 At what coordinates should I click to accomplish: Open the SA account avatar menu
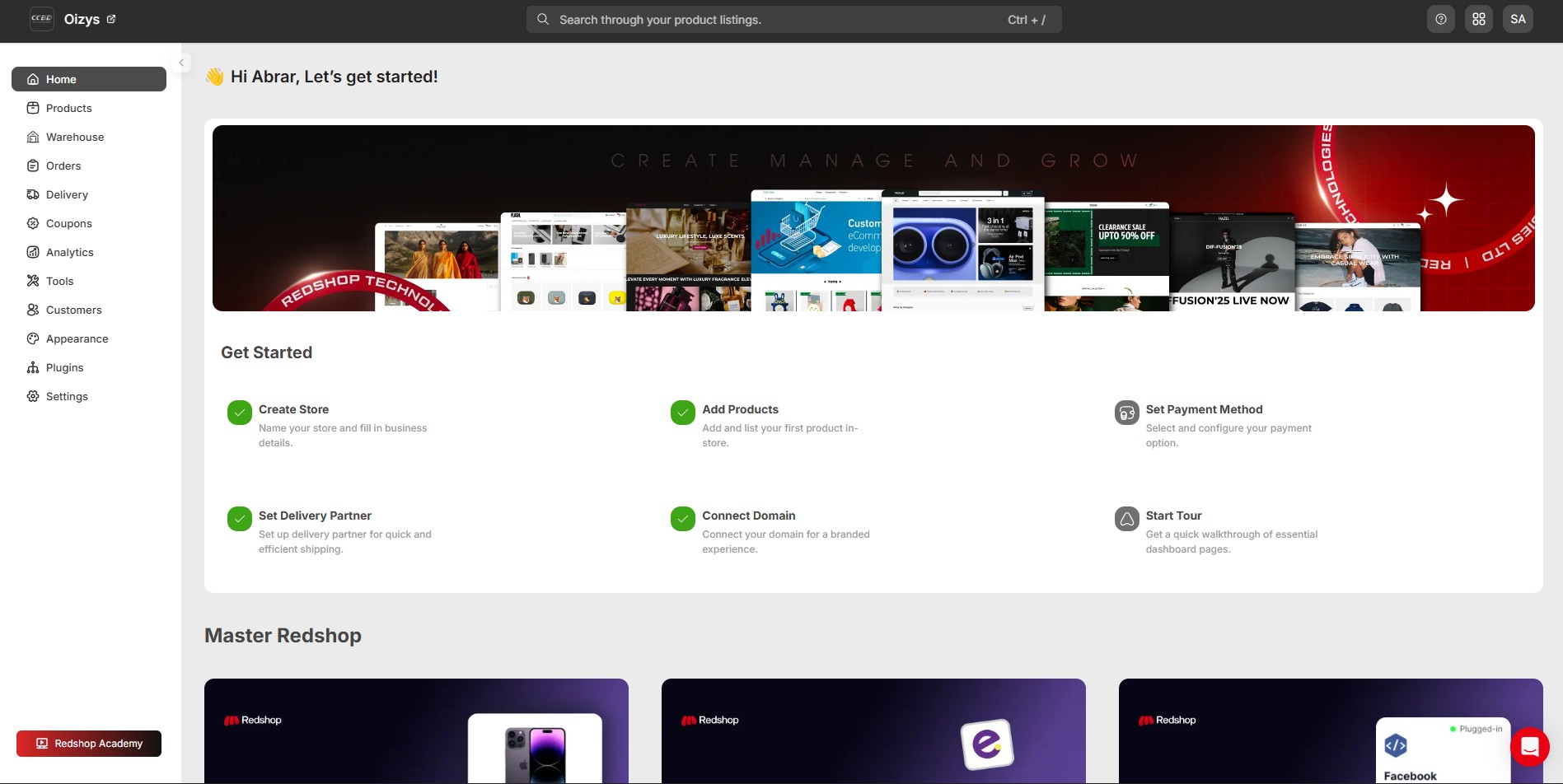[1518, 19]
